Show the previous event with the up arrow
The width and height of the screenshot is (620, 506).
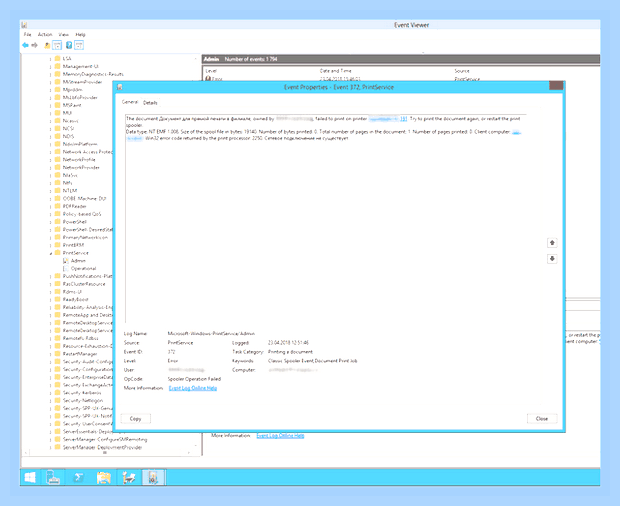pyautogui.click(x=552, y=243)
